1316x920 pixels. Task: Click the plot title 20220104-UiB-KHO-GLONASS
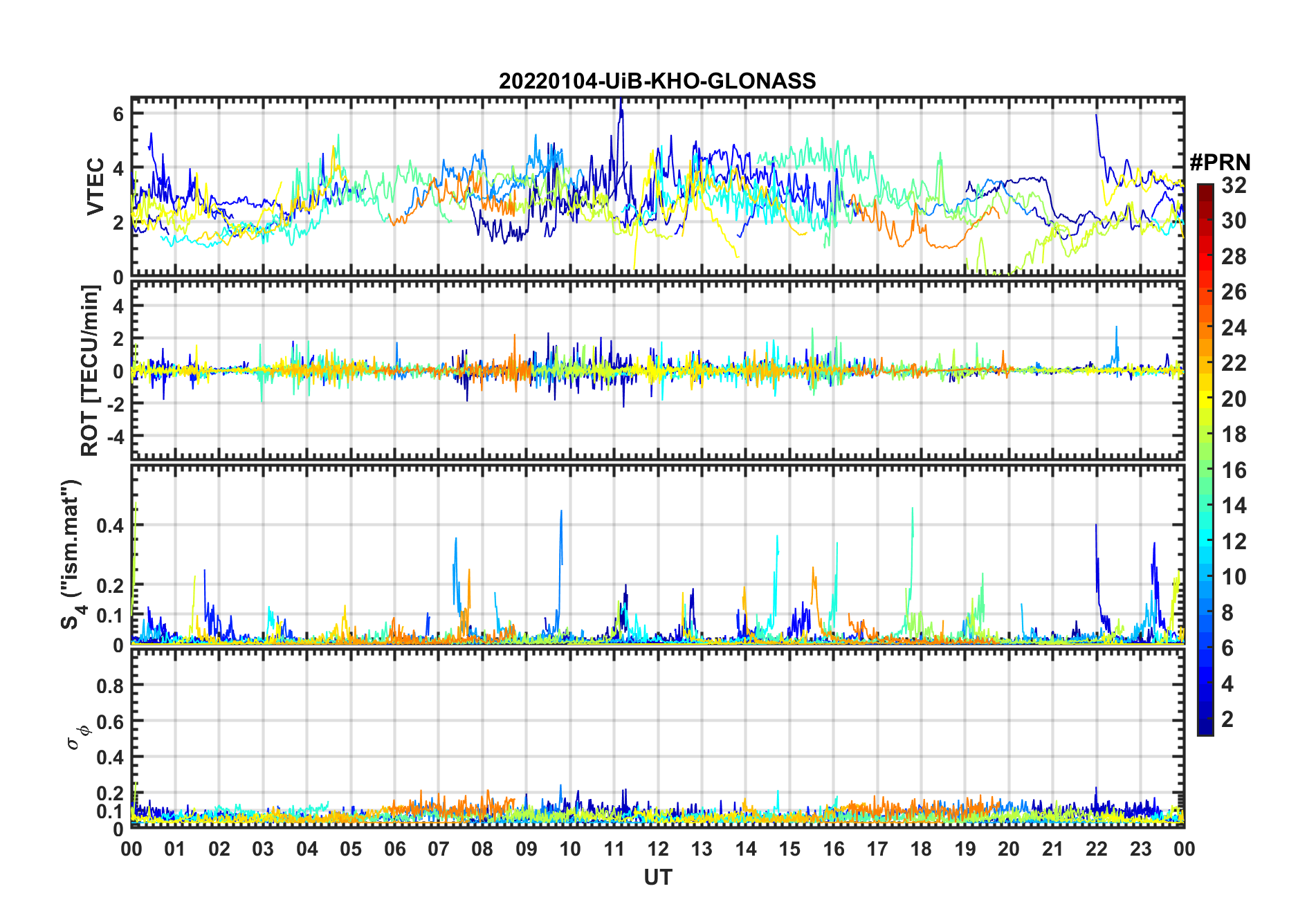pyautogui.click(x=657, y=81)
